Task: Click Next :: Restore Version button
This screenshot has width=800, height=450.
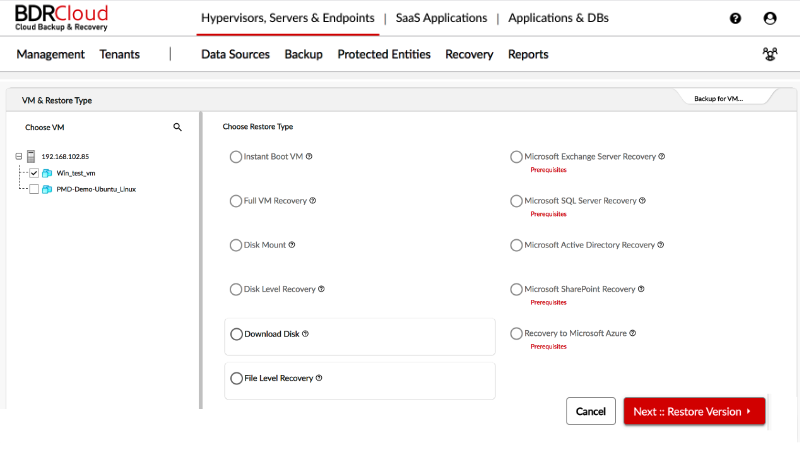Action: 694,411
